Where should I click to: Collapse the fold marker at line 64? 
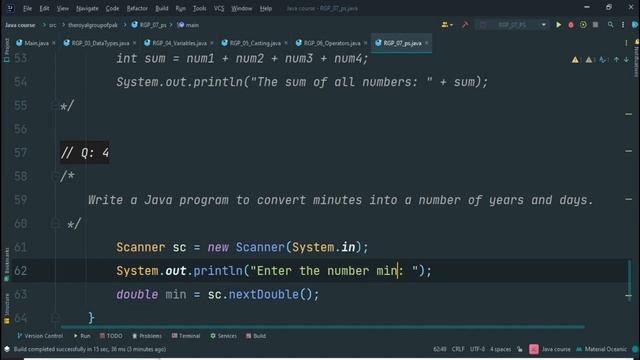coord(55,318)
